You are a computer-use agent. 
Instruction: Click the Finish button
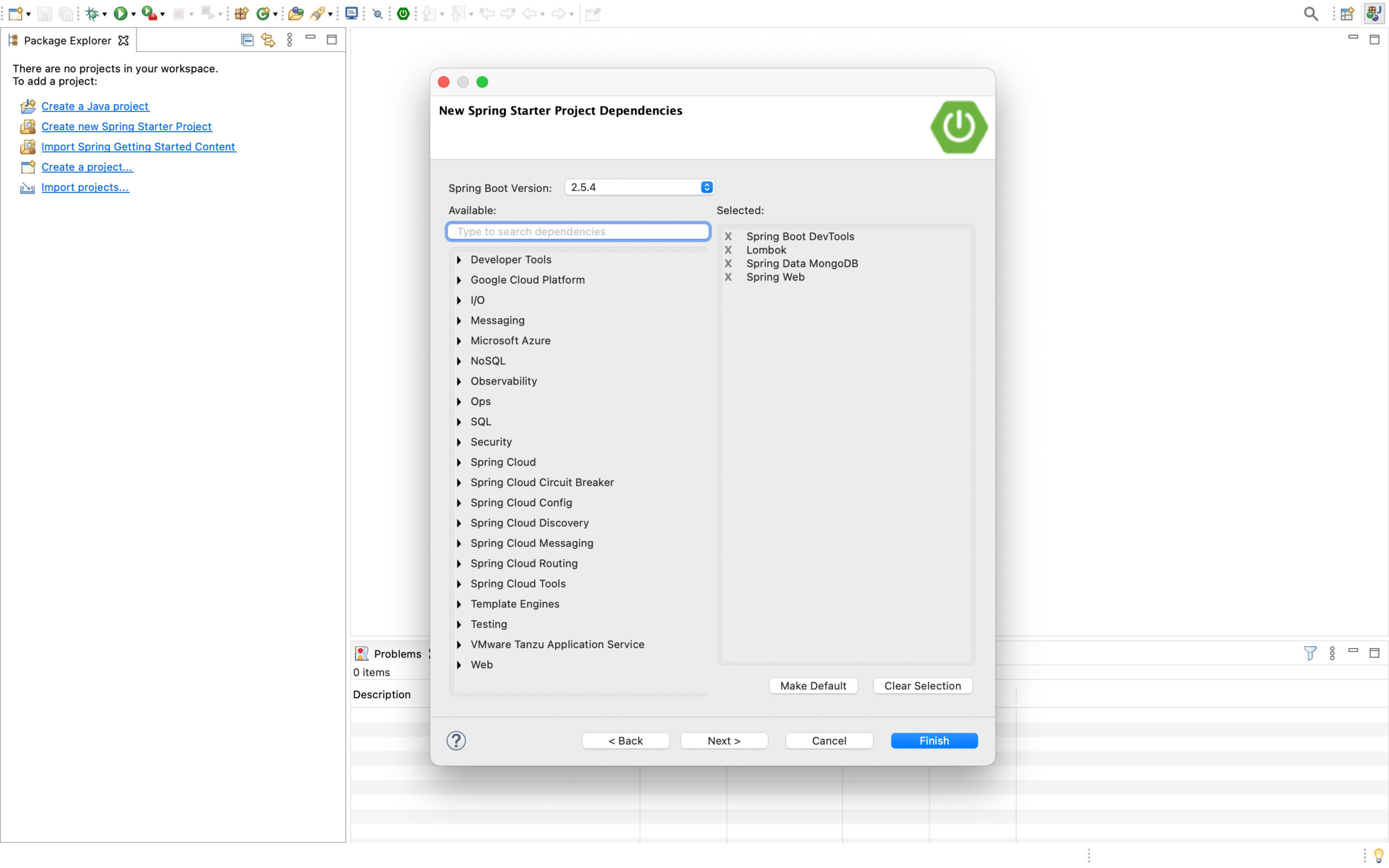point(934,741)
